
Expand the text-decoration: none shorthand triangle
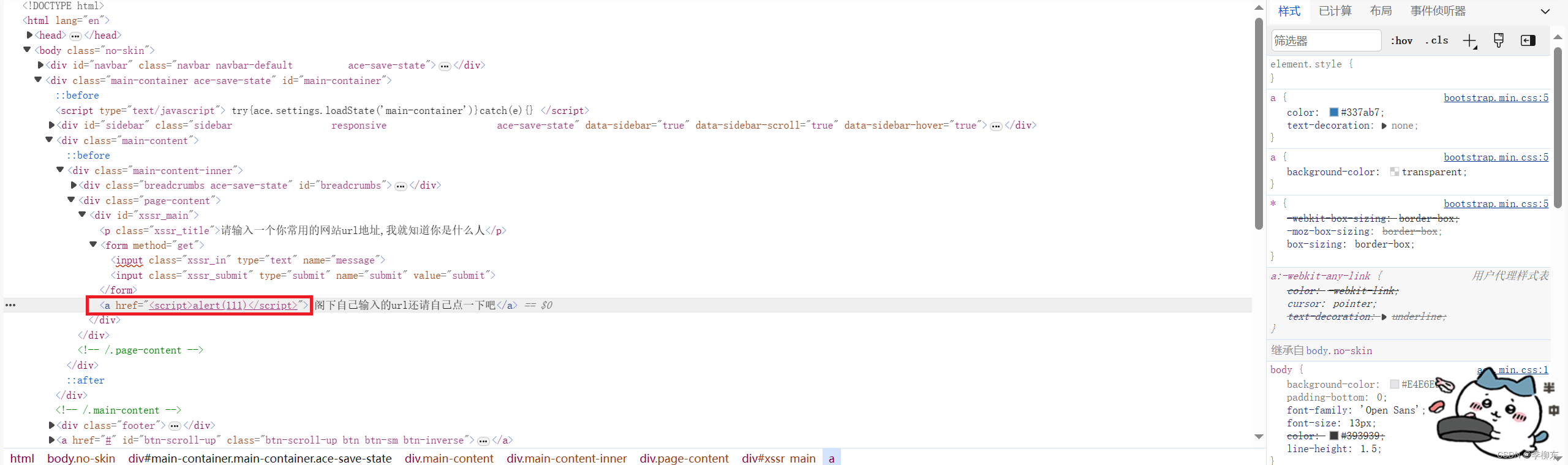point(1384,126)
